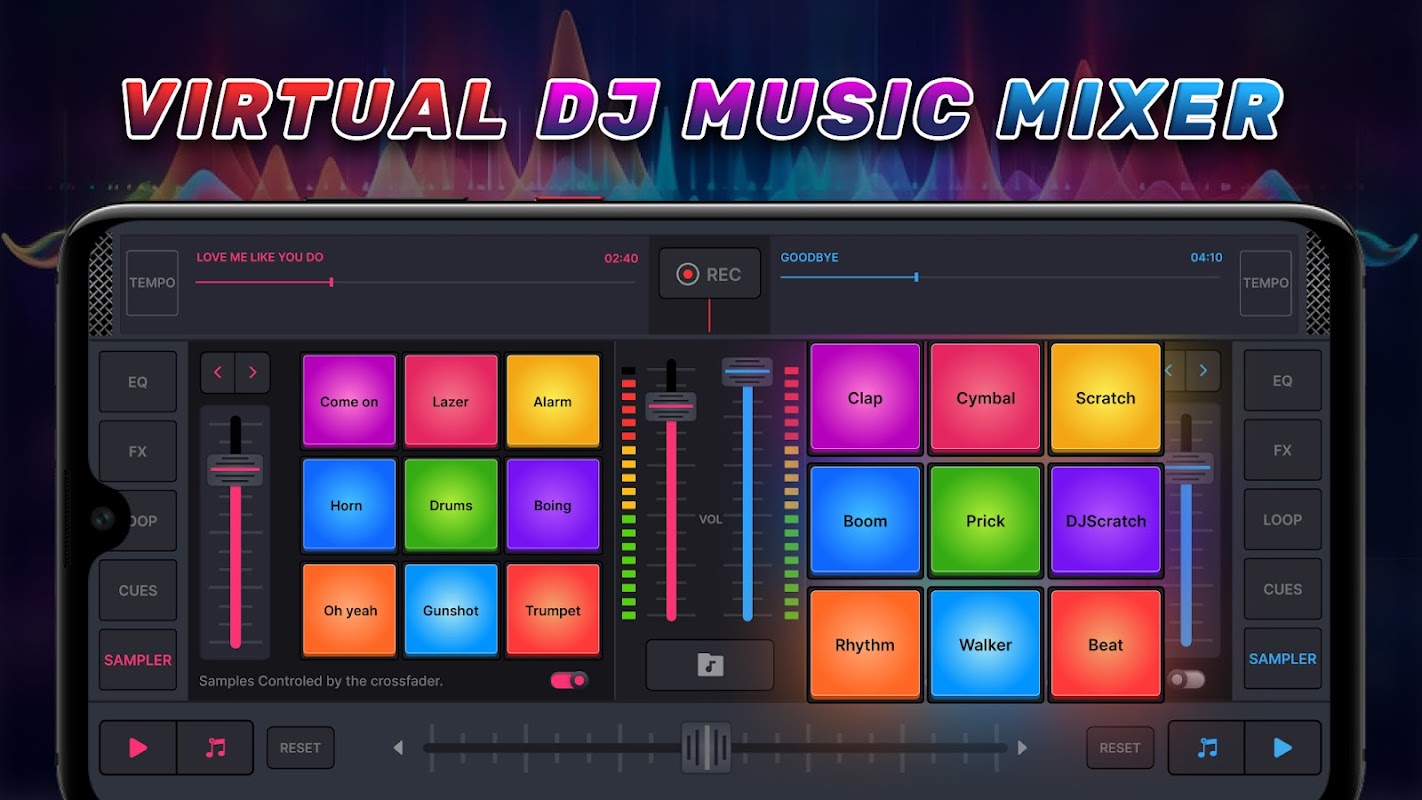Viewport: 1422px width, 800px height.
Task: Click the GOODBYE track title
Action: click(x=809, y=257)
